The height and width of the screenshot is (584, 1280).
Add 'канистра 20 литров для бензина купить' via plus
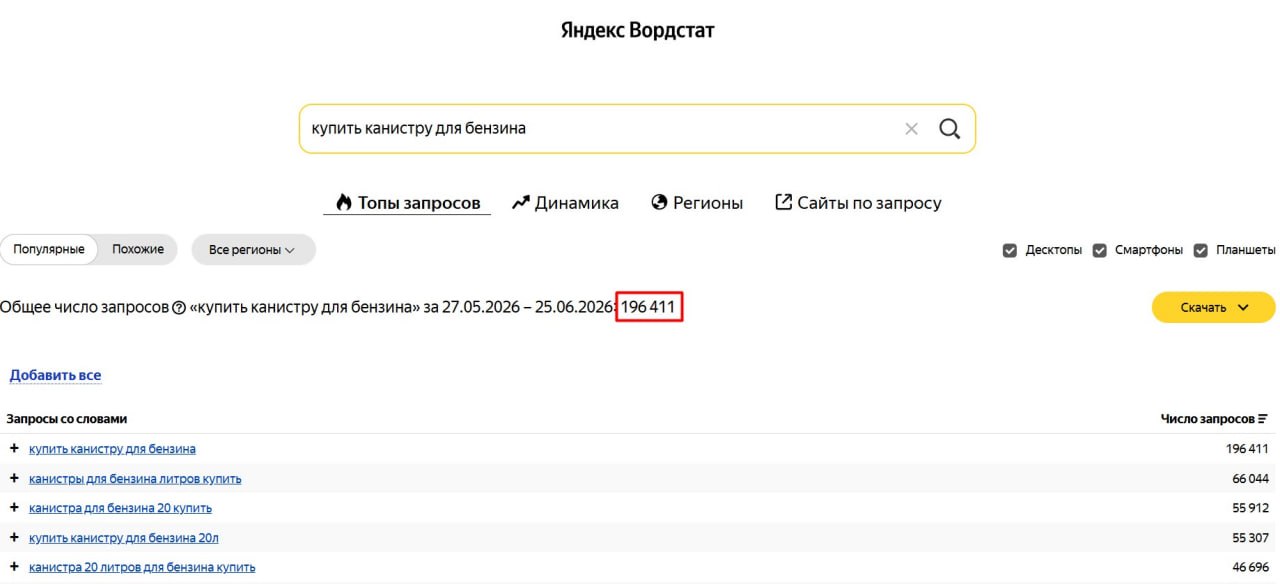[14, 567]
